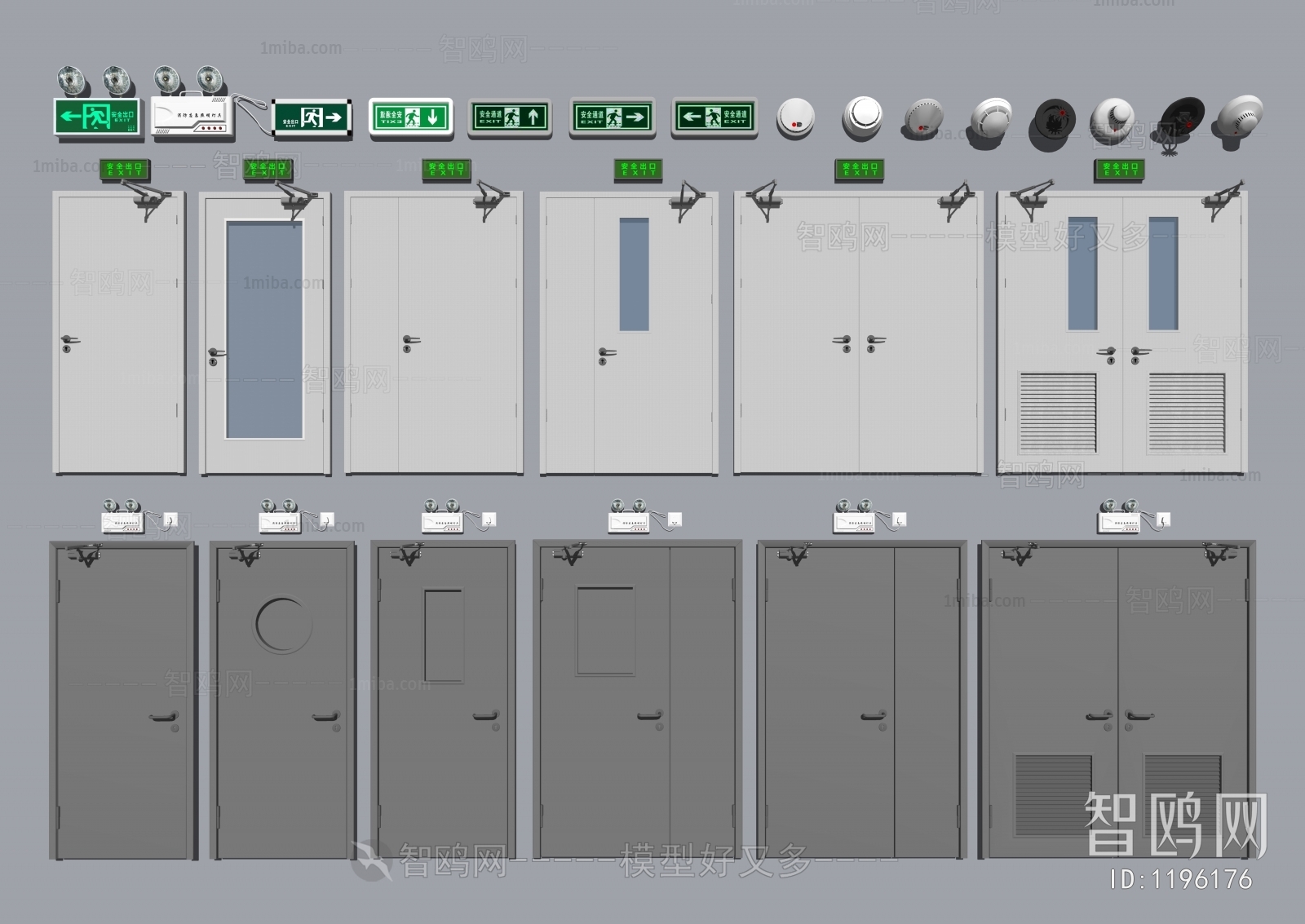Screen dimensions: 1305x924
Task: Click the exit sign above white narrow-window door
Action: (638, 170)
